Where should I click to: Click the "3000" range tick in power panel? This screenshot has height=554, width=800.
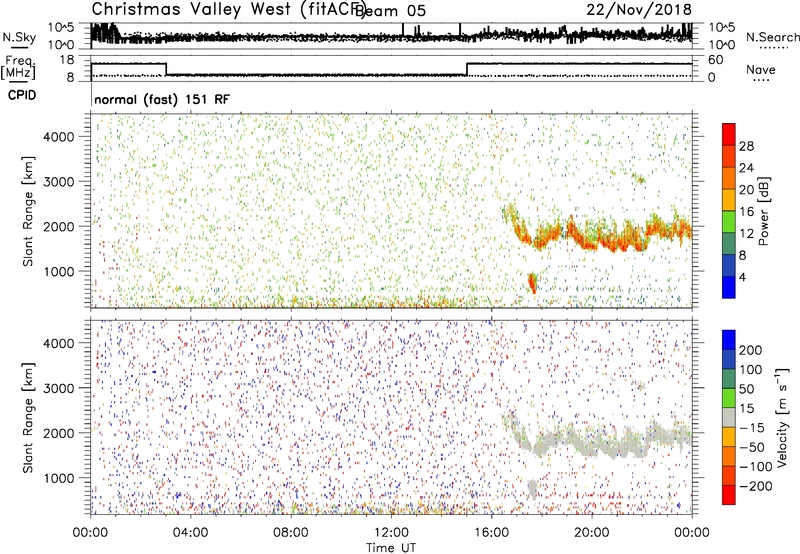(58, 182)
